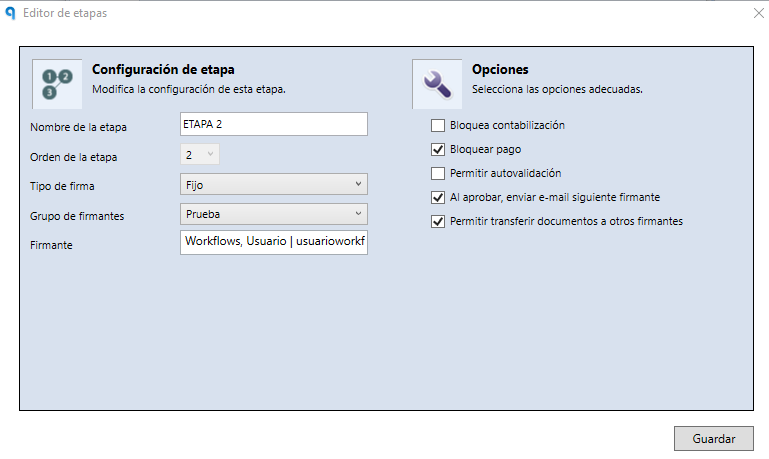769x459 pixels.
Task: Open the Grupo de firmantes dropdown
Action: tap(274, 214)
